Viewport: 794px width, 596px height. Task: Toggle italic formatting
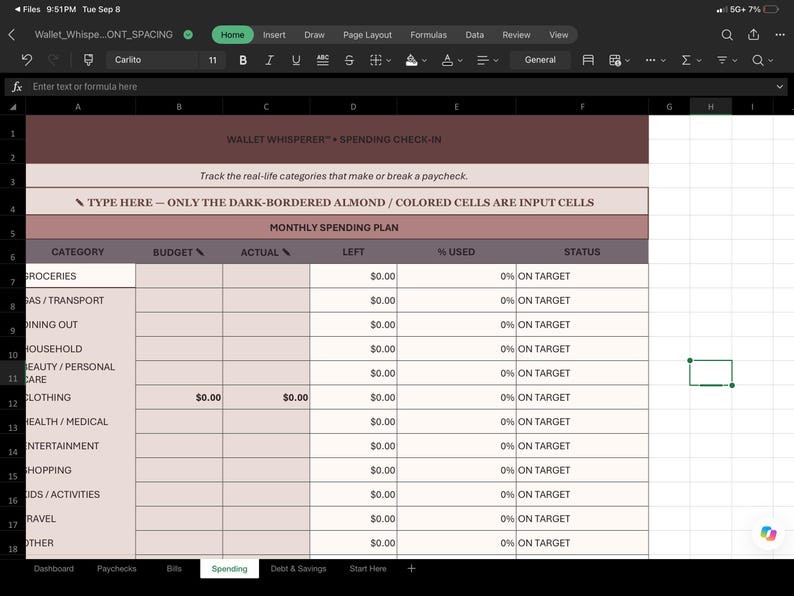[x=269, y=60]
